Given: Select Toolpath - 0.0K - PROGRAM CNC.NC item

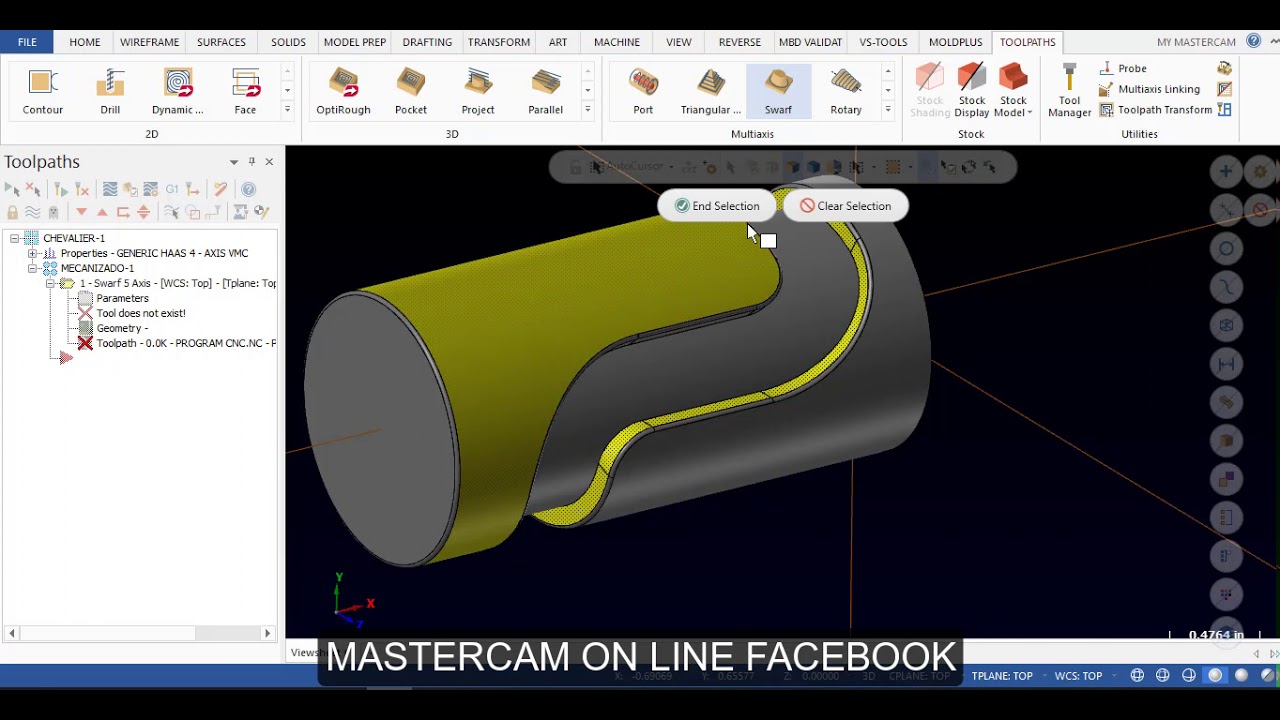Looking at the screenshot, I should click(186, 343).
